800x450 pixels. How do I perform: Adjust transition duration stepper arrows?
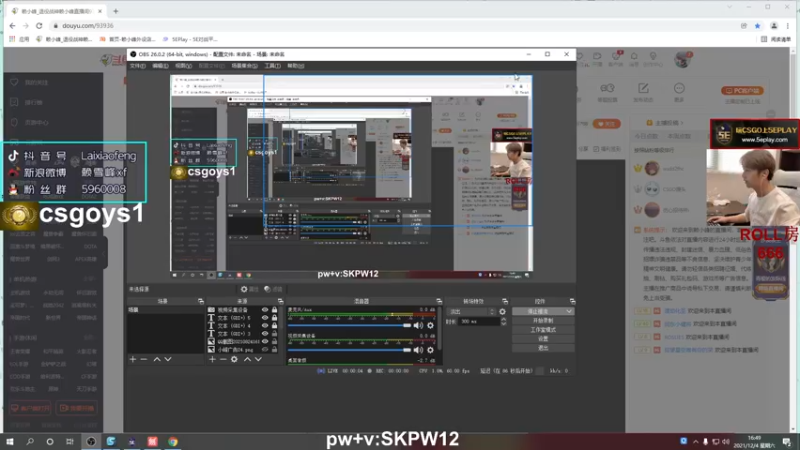(x=504, y=321)
